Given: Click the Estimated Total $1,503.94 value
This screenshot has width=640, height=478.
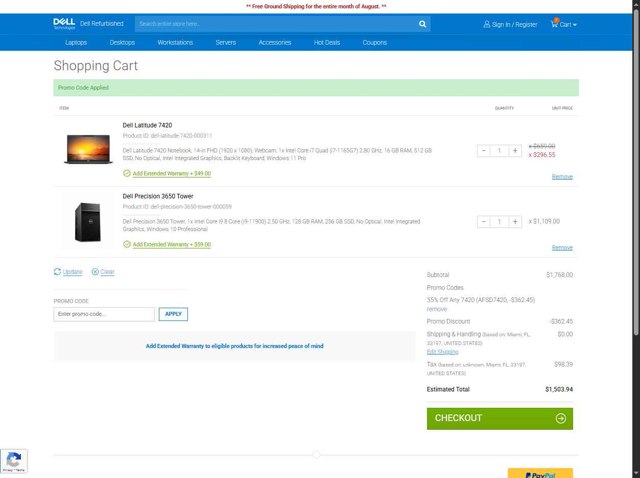Looking at the screenshot, I should point(559,389).
